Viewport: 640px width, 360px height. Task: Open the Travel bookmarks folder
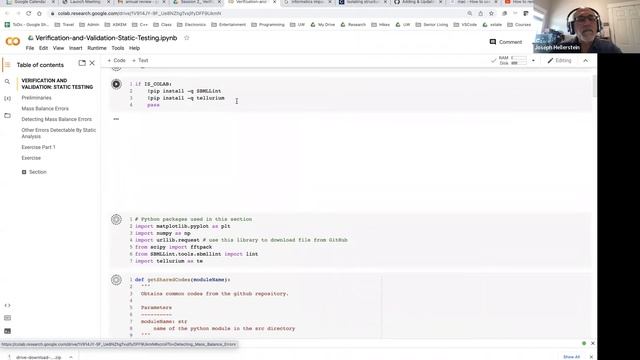point(64,25)
